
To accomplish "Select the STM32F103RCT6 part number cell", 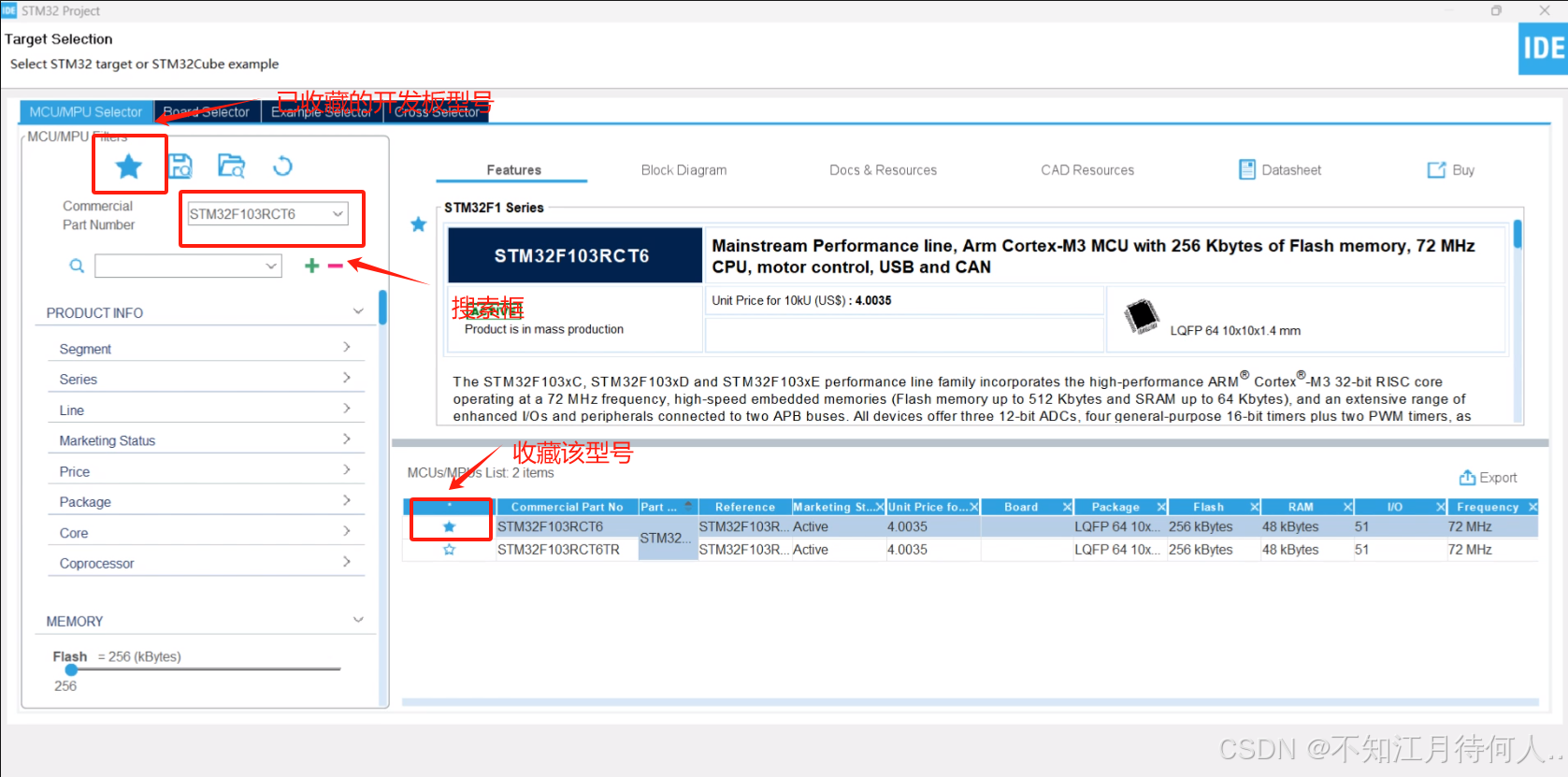I will coord(567,527).
